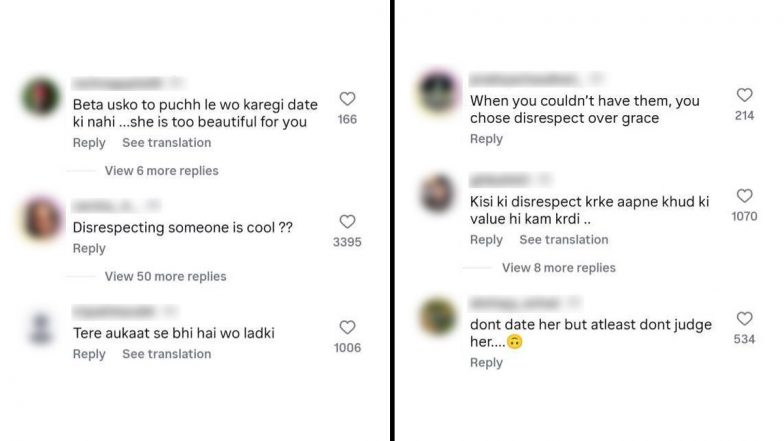784x441 pixels.
Task: Reply to 'When you couldn't have them' comment
Action: tap(486, 139)
